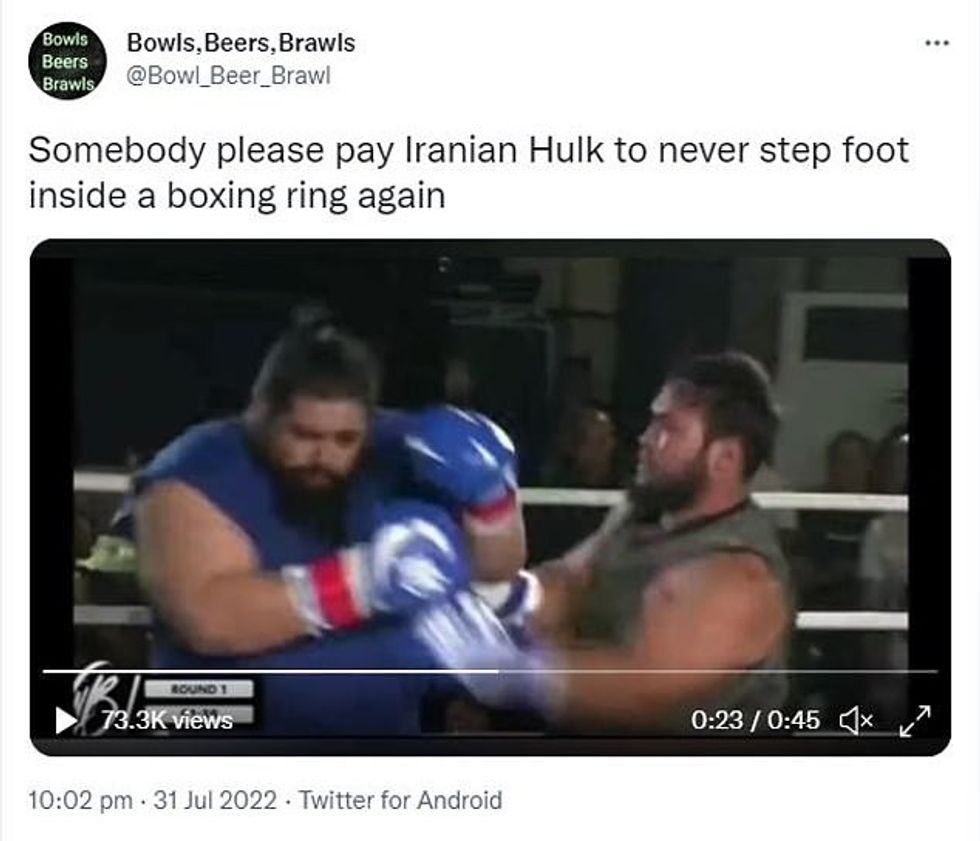The width and height of the screenshot is (980, 841).
Task: Click the unplayed part of the progress bar
Action: (718, 671)
